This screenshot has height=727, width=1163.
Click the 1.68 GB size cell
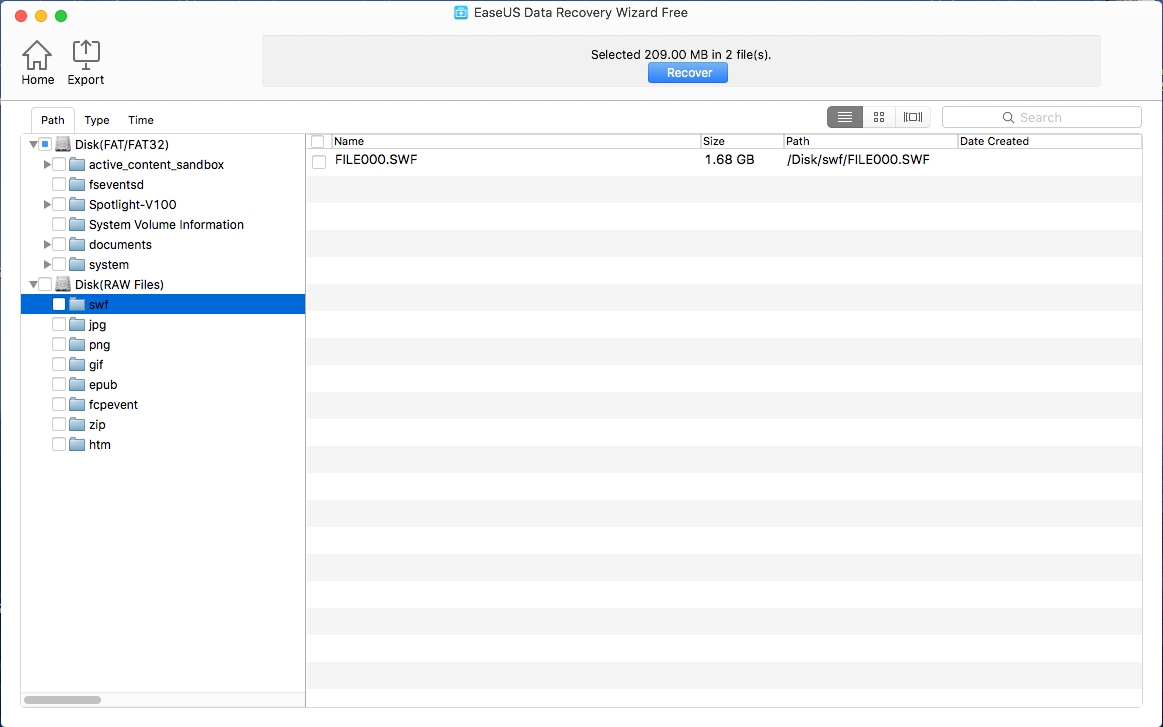[729, 159]
